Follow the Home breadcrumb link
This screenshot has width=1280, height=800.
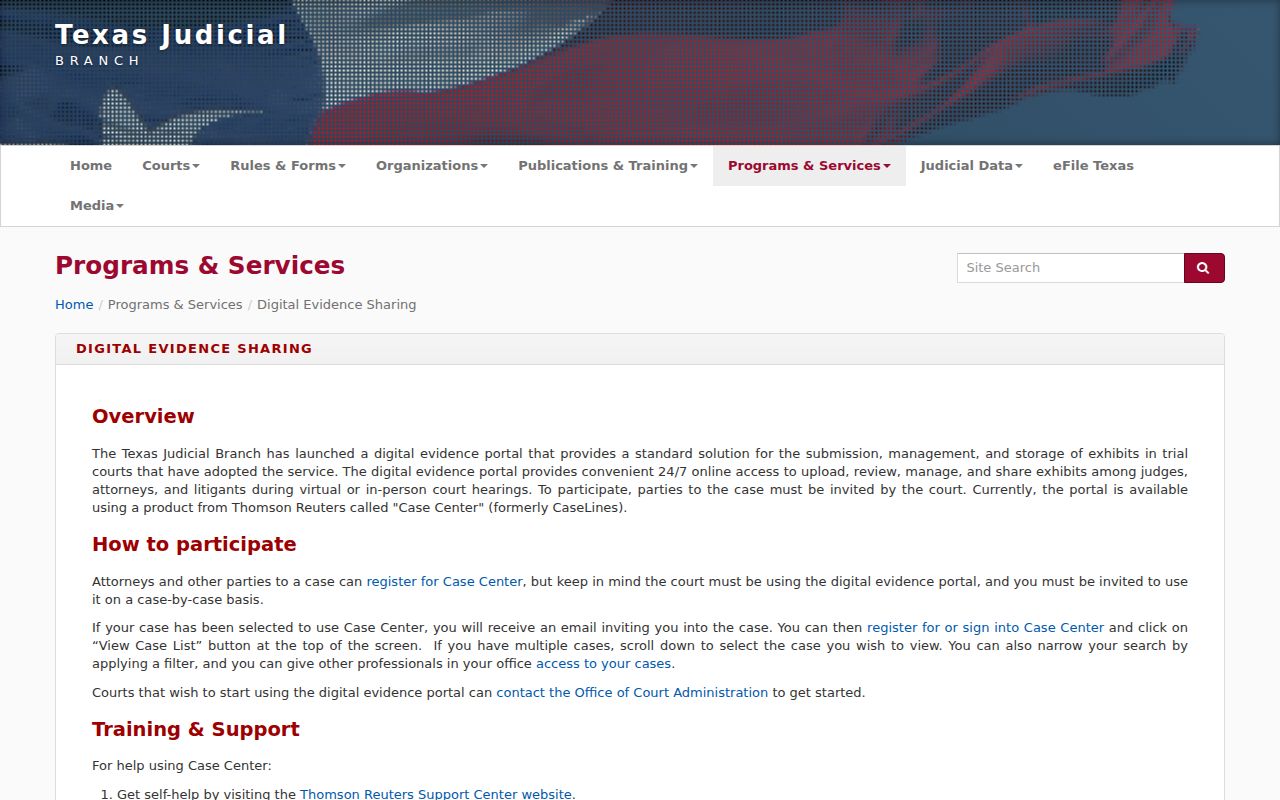pyautogui.click(x=74, y=305)
